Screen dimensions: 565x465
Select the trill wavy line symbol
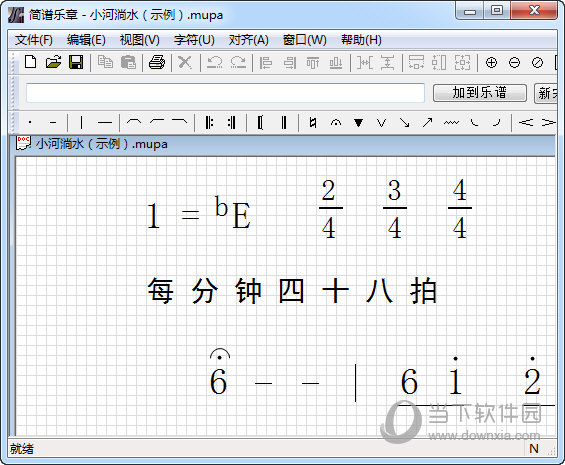pos(451,123)
